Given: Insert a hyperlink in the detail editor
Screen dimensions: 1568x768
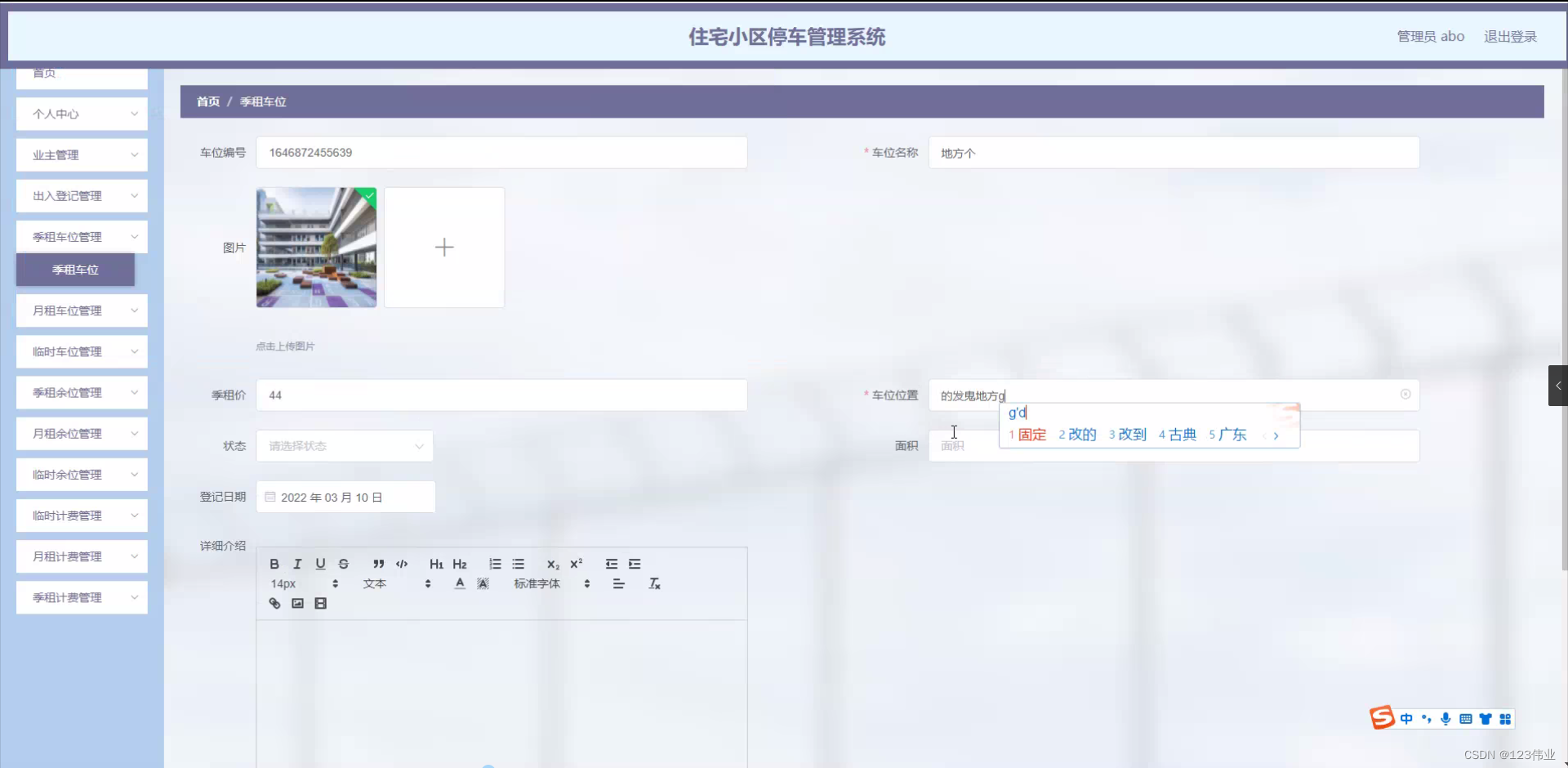Looking at the screenshot, I should [x=274, y=603].
